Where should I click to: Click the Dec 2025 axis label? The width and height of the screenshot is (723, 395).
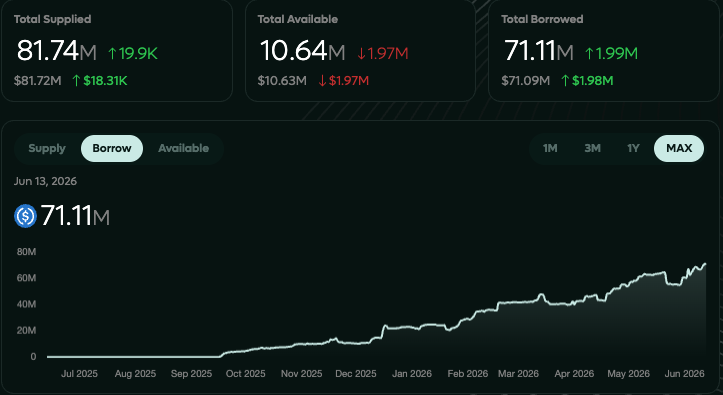click(x=356, y=374)
